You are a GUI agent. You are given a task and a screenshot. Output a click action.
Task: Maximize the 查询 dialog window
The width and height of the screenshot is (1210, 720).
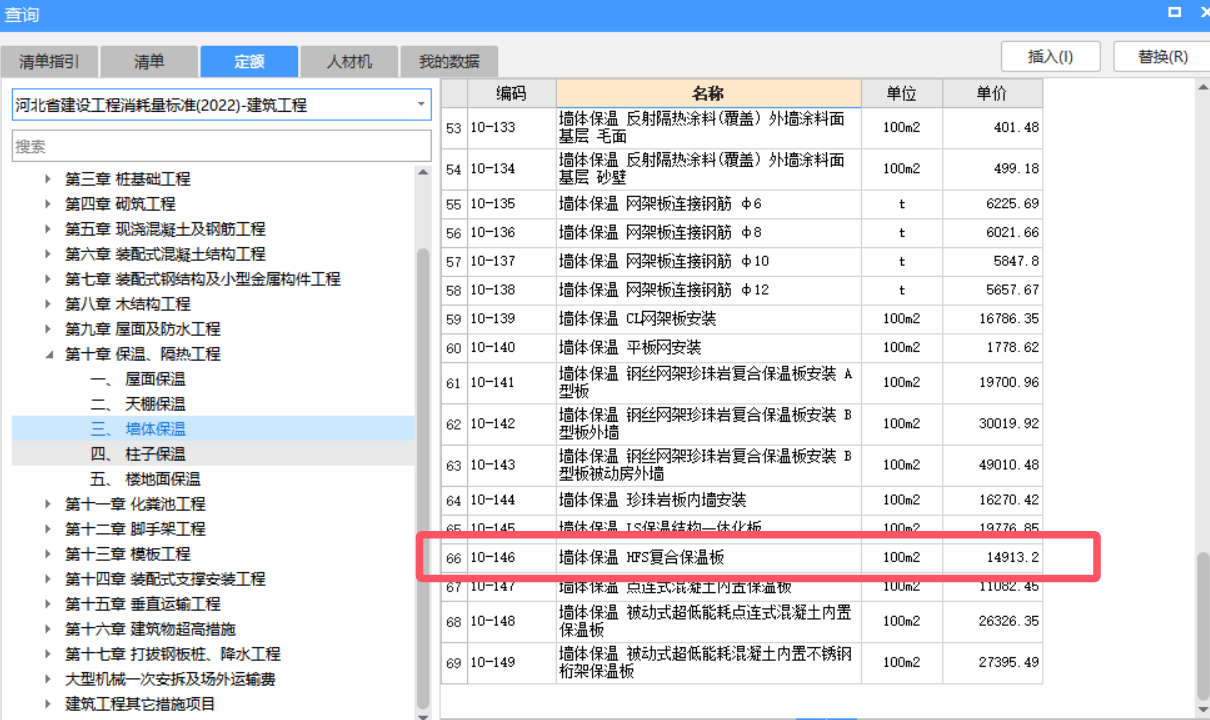(x=1175, y=12)
